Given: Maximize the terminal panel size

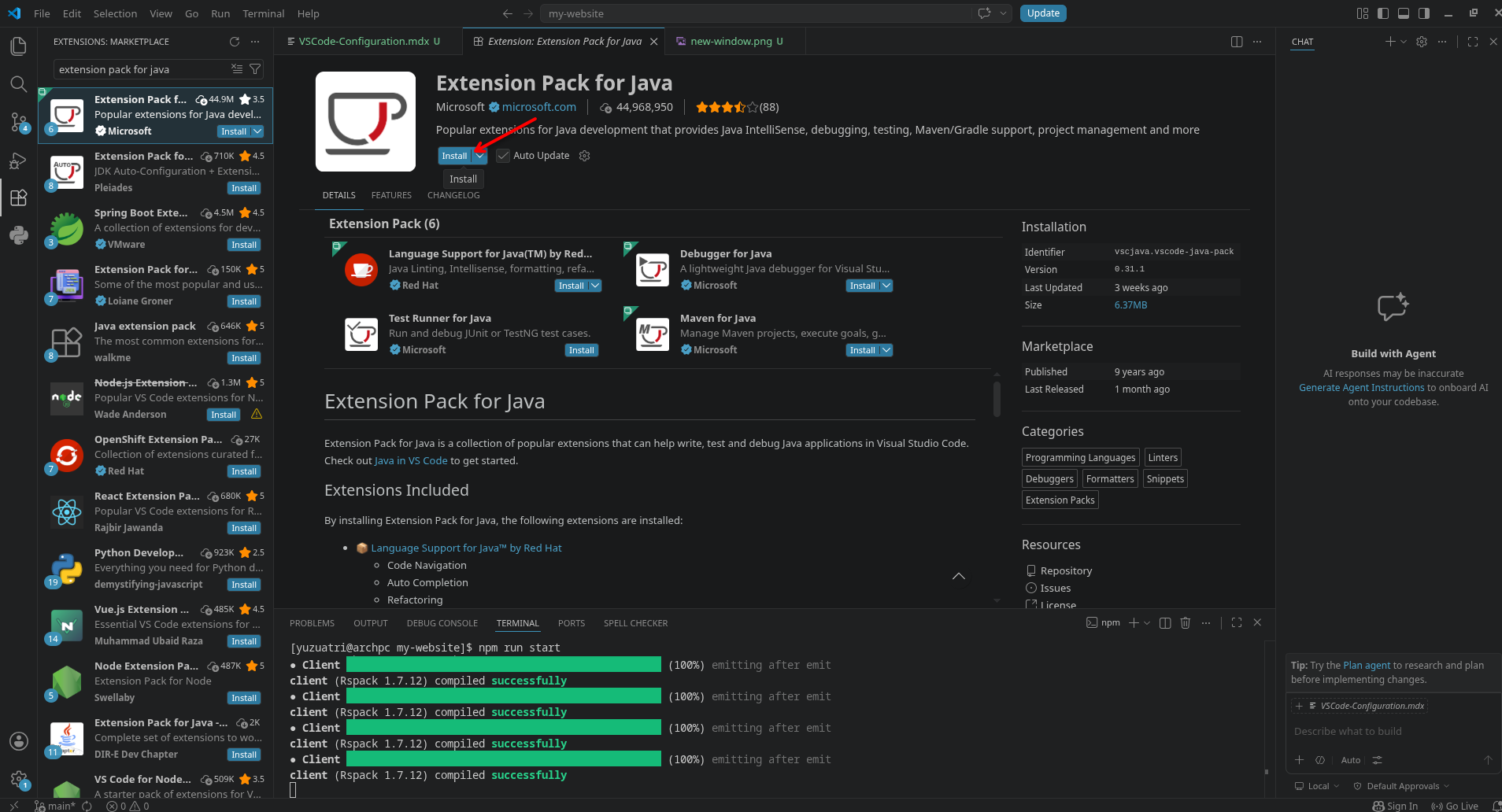Looking at the screenshot, I should pyautogui.click(x=1237, y=622).
